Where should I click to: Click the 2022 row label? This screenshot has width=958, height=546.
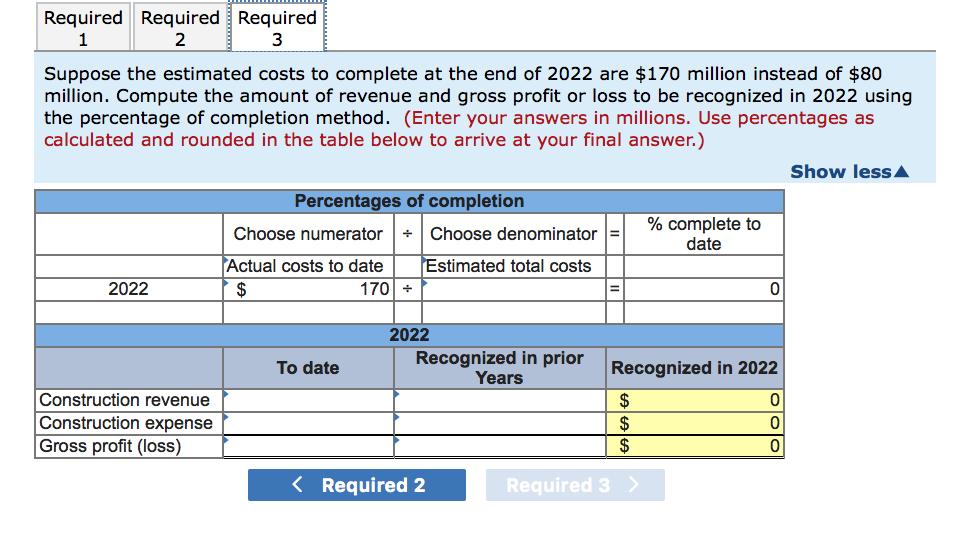point(128,289)
